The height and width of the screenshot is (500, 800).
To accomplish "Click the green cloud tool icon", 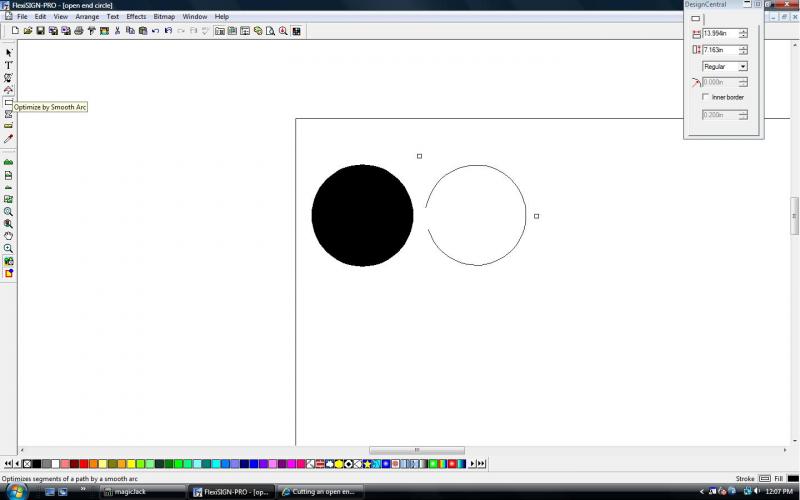I will click(8, 162).
